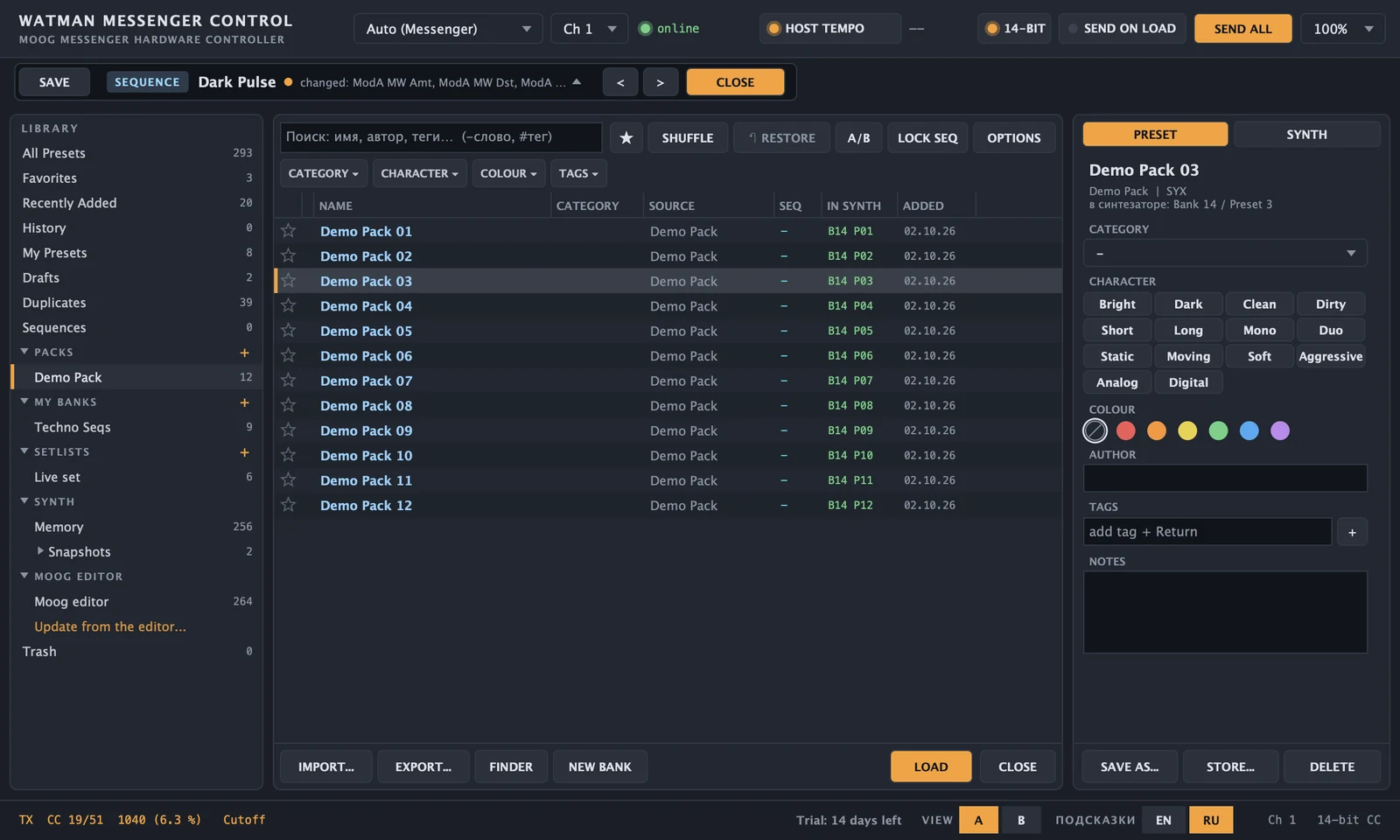Open the CATEGORY filter dropdown
The image size is (1400, 840).
pos(323,173)
